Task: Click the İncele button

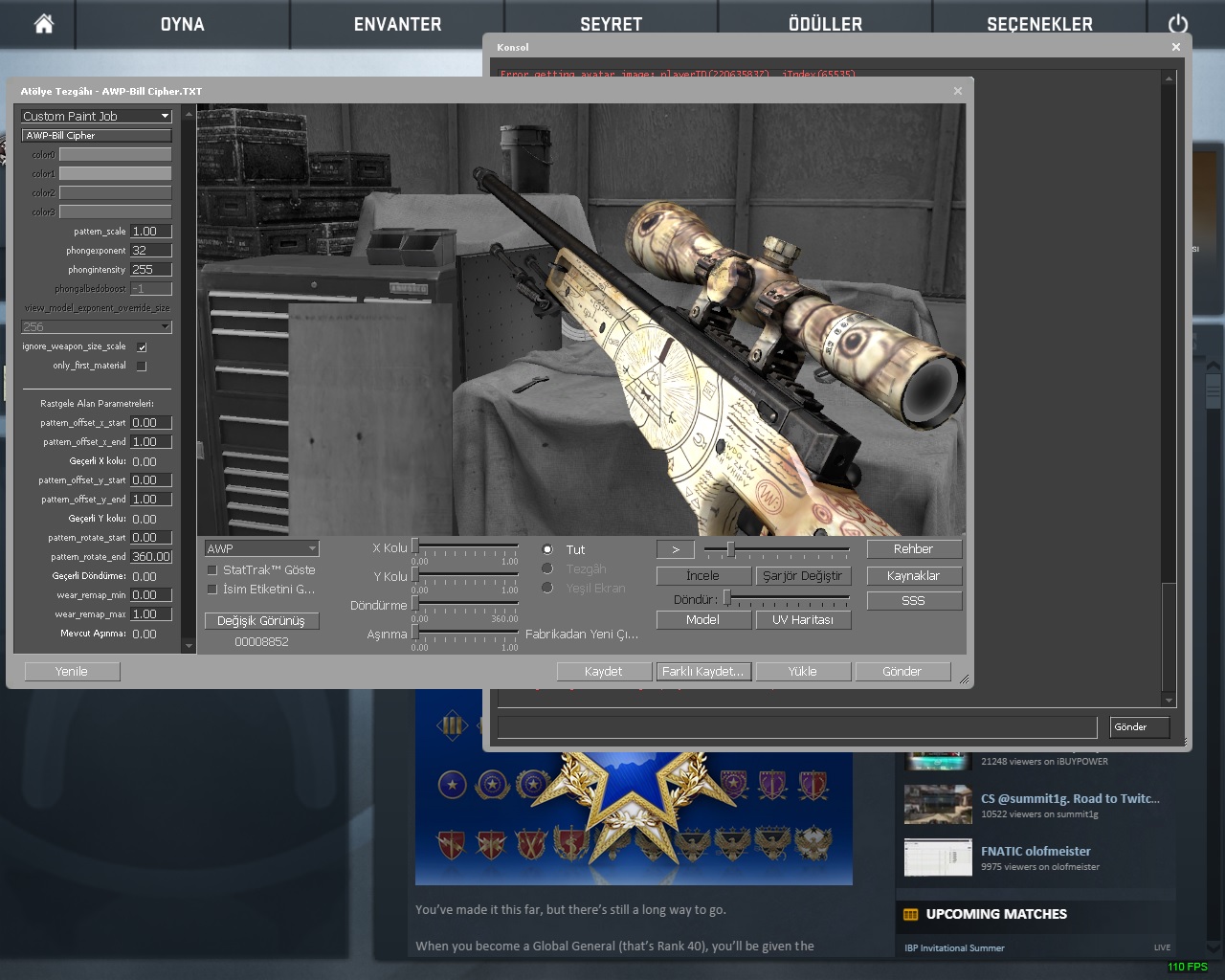Action: 702,575
